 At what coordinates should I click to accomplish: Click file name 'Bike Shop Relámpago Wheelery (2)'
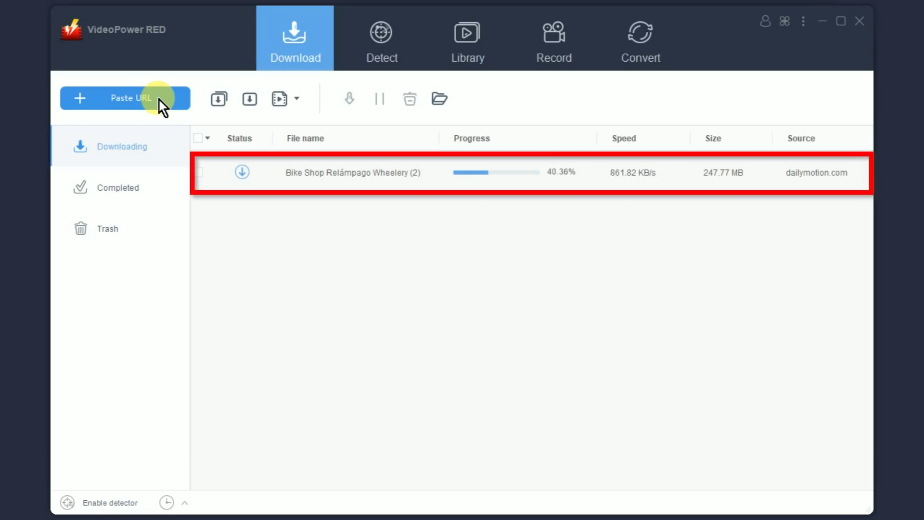pyautogui.click(x=353, y=173)
